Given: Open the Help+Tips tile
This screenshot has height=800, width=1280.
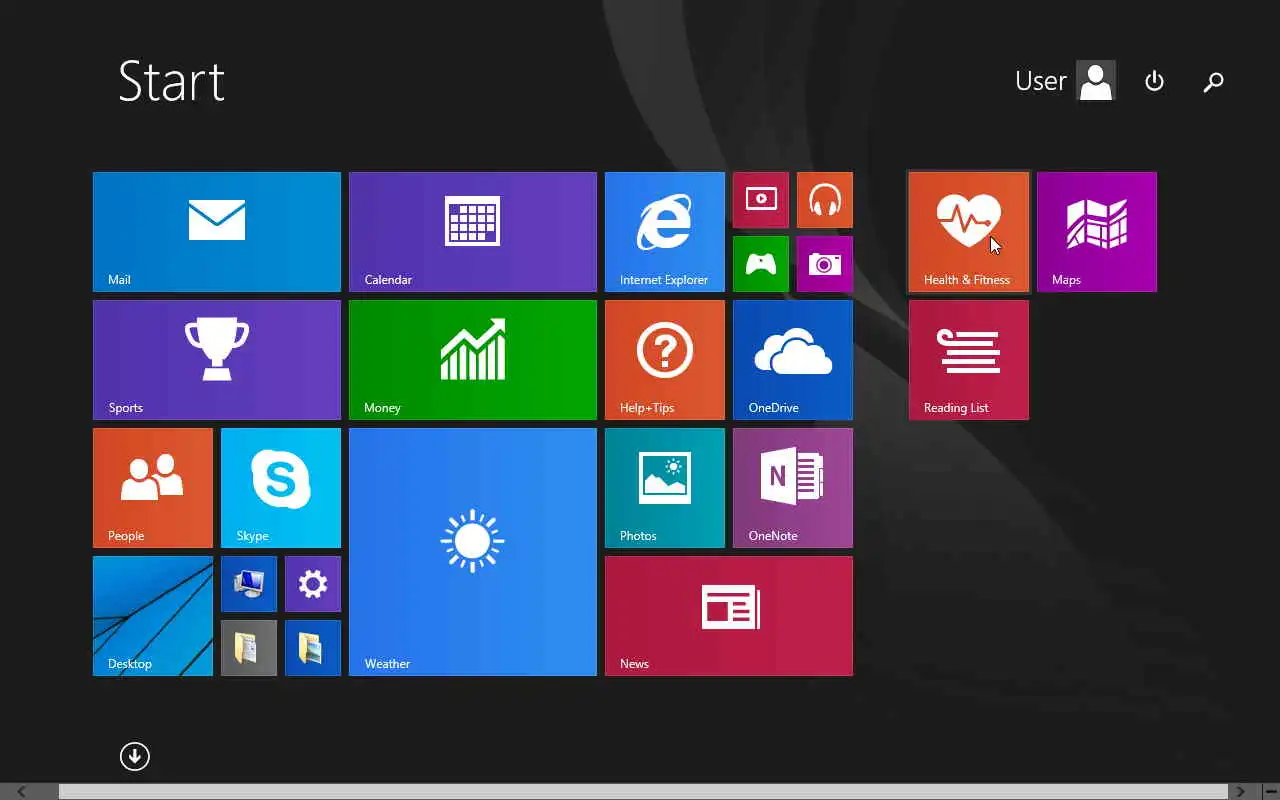Looking at the screenshot, I should [665, 360].
